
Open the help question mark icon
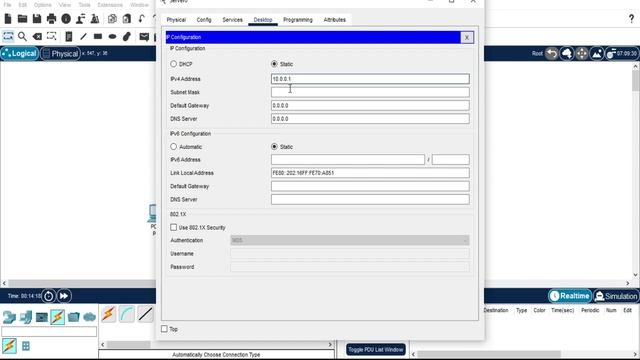pyautogui.click(x=631, y=19)
